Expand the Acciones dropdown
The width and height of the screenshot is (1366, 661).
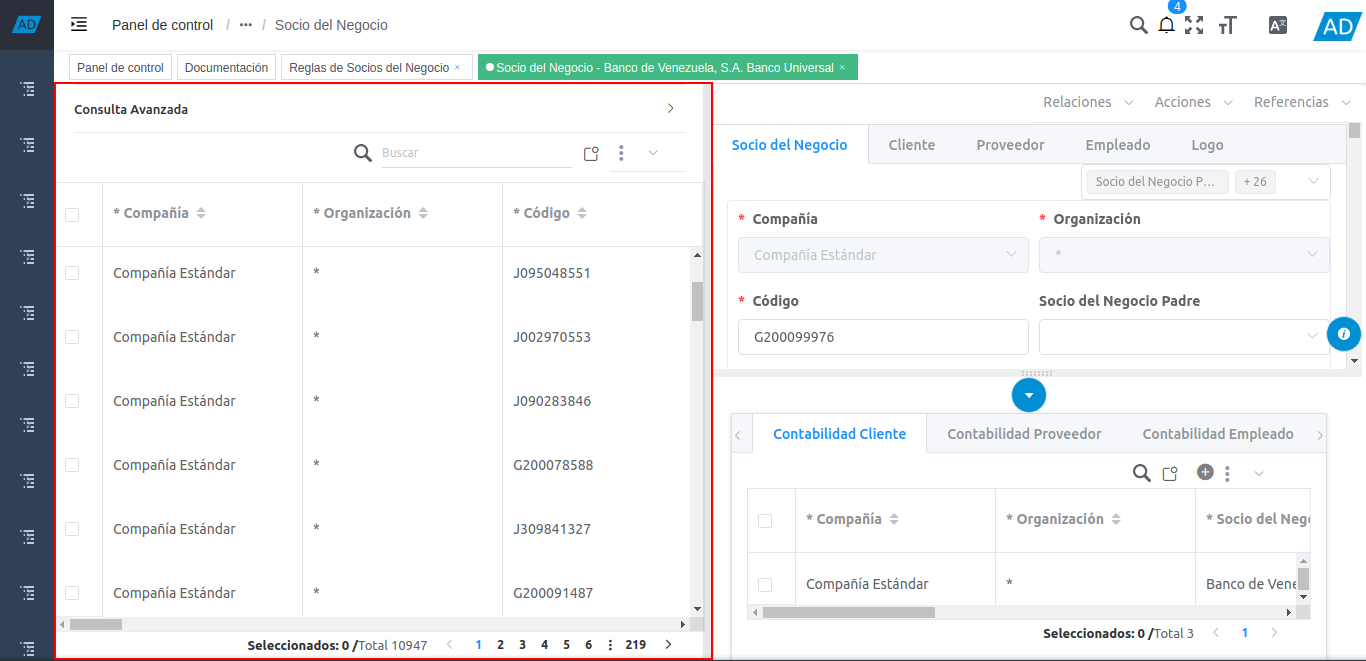pos(1194,102)
